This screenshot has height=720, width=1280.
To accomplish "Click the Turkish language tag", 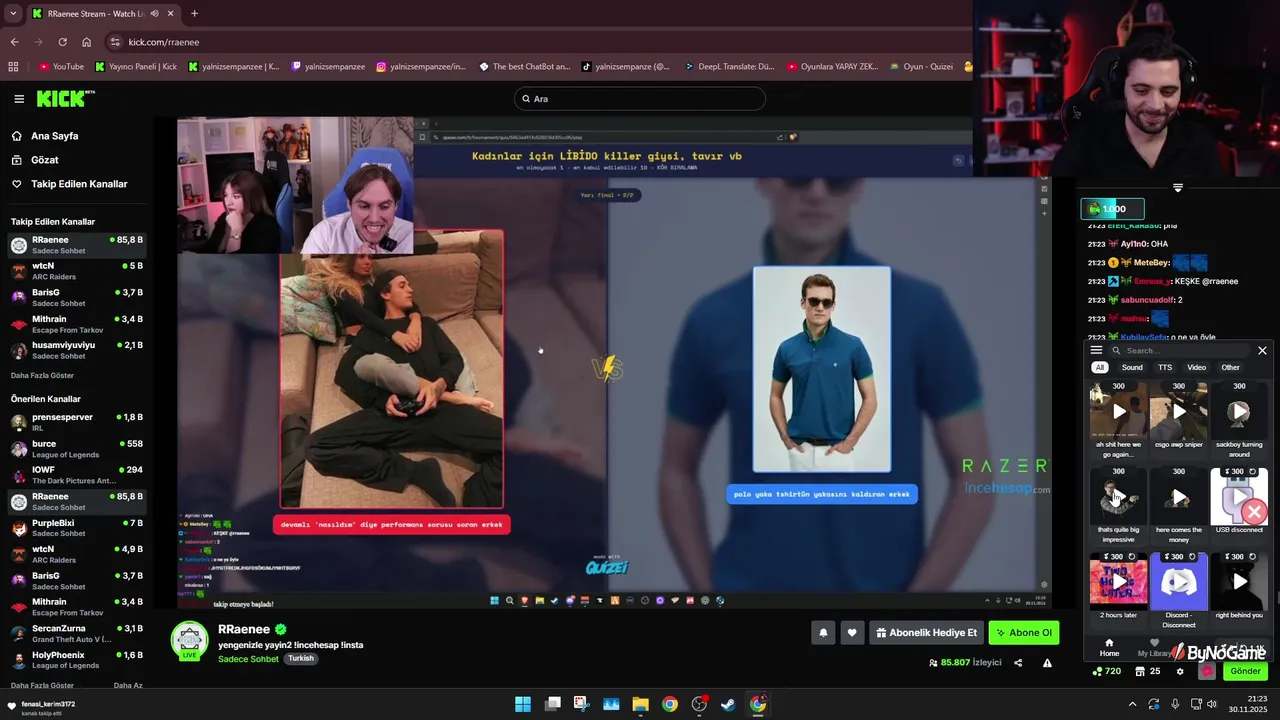I will point(301,659).
